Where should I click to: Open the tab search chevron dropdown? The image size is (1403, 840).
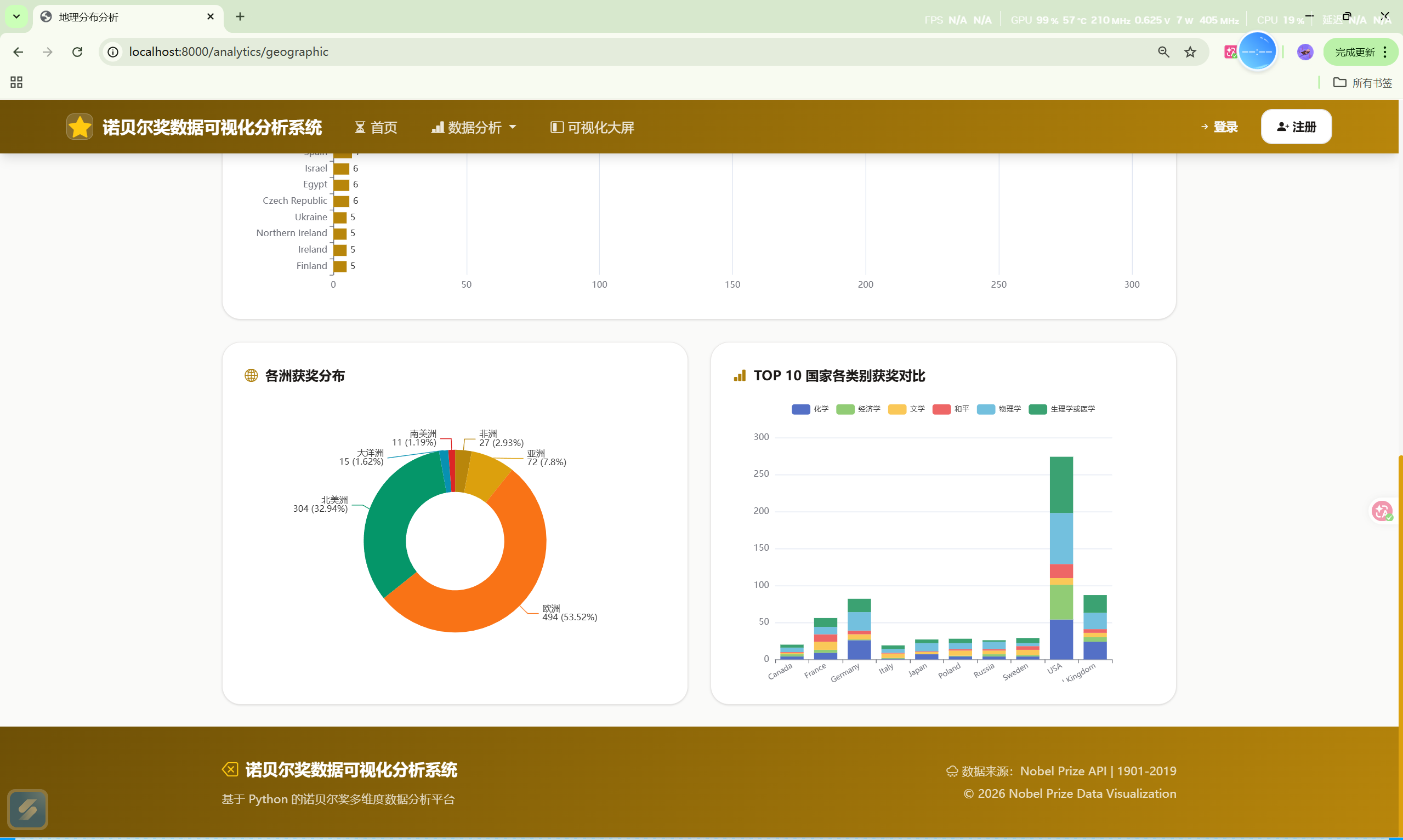[16, 16]
